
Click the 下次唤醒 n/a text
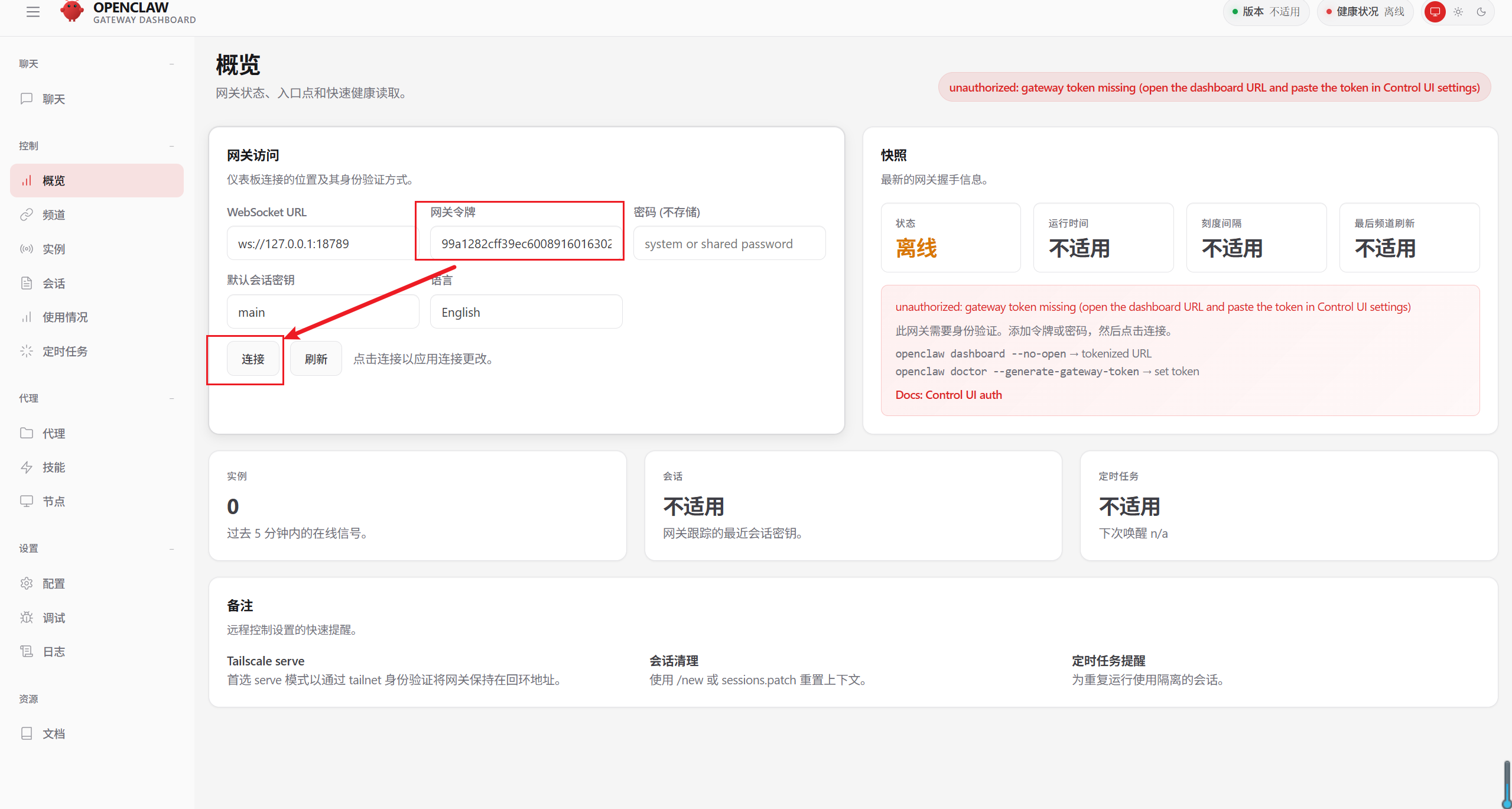pyautogui.click(x=1133, y=533)
